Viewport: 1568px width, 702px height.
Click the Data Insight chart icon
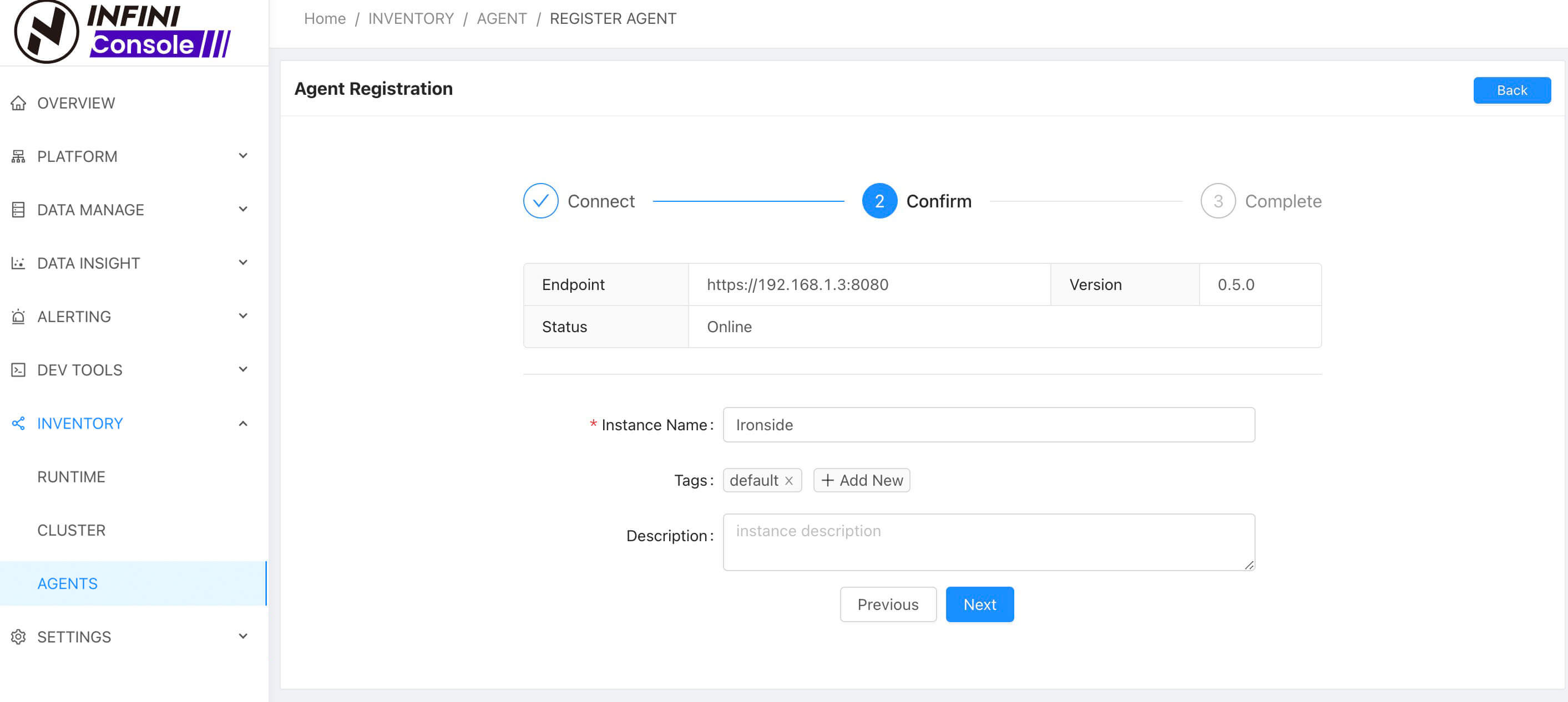pos(18,263)
